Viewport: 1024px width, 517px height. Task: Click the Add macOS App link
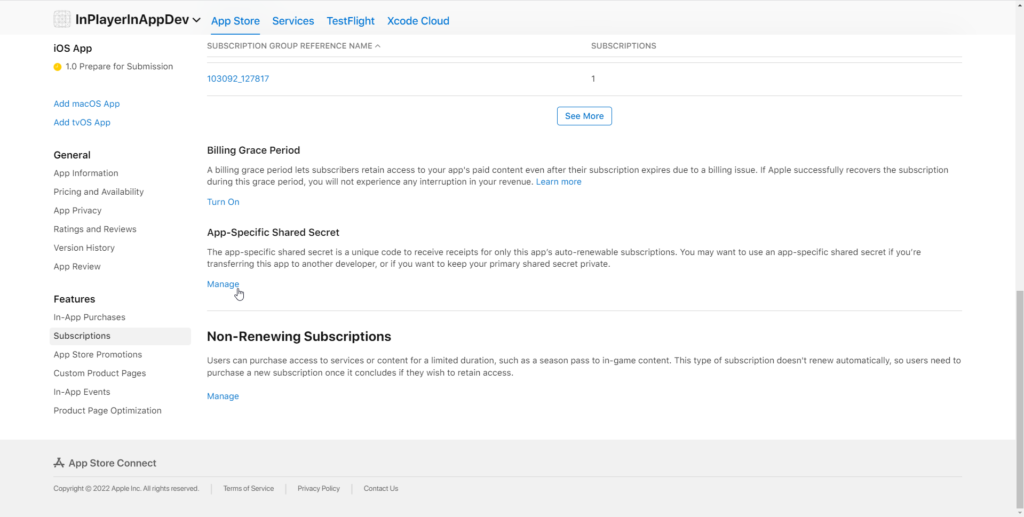click(87, 104)
